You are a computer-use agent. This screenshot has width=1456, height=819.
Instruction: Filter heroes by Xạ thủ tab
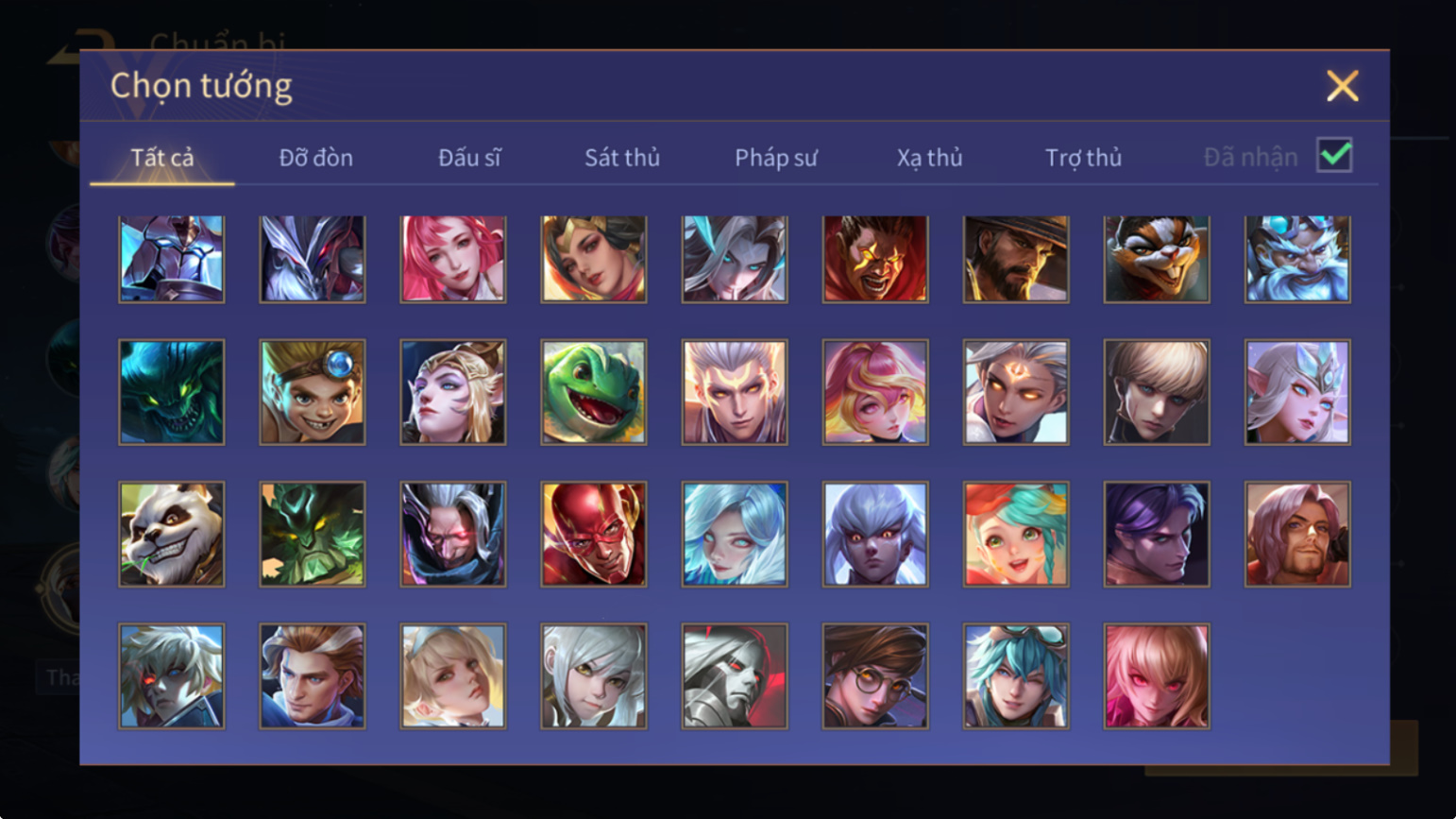point(930,158)
